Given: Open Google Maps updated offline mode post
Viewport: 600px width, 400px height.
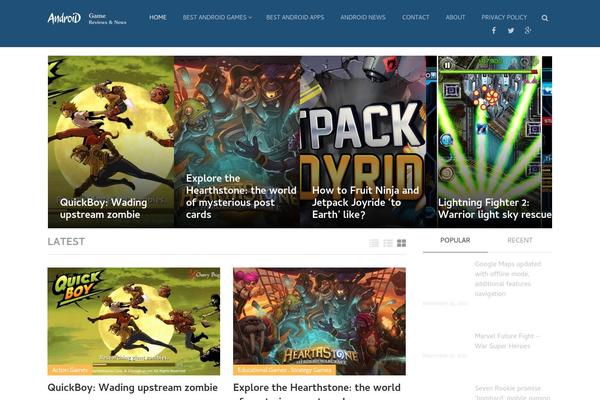Looking at the screenshot, I should [507, 279].
